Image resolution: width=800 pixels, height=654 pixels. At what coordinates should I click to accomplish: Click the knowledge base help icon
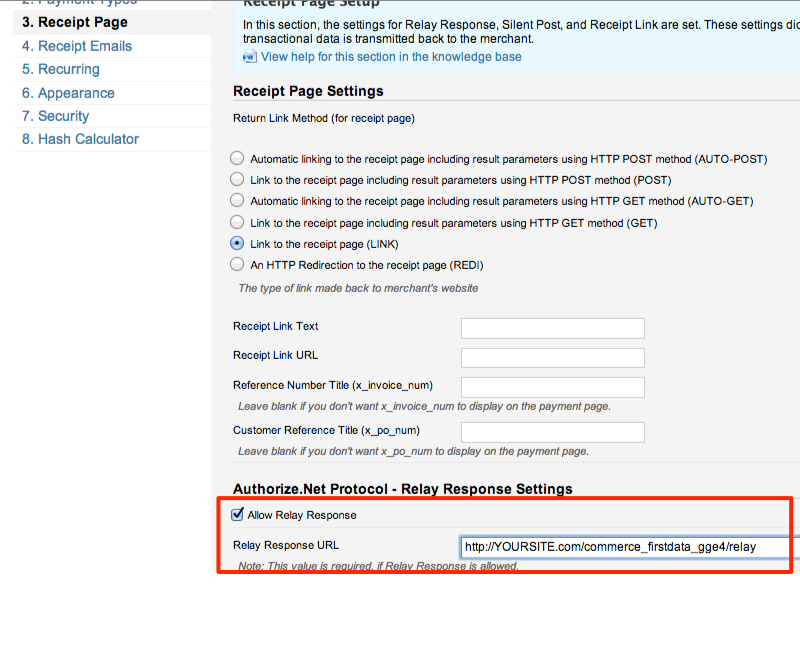pos(249,57)
